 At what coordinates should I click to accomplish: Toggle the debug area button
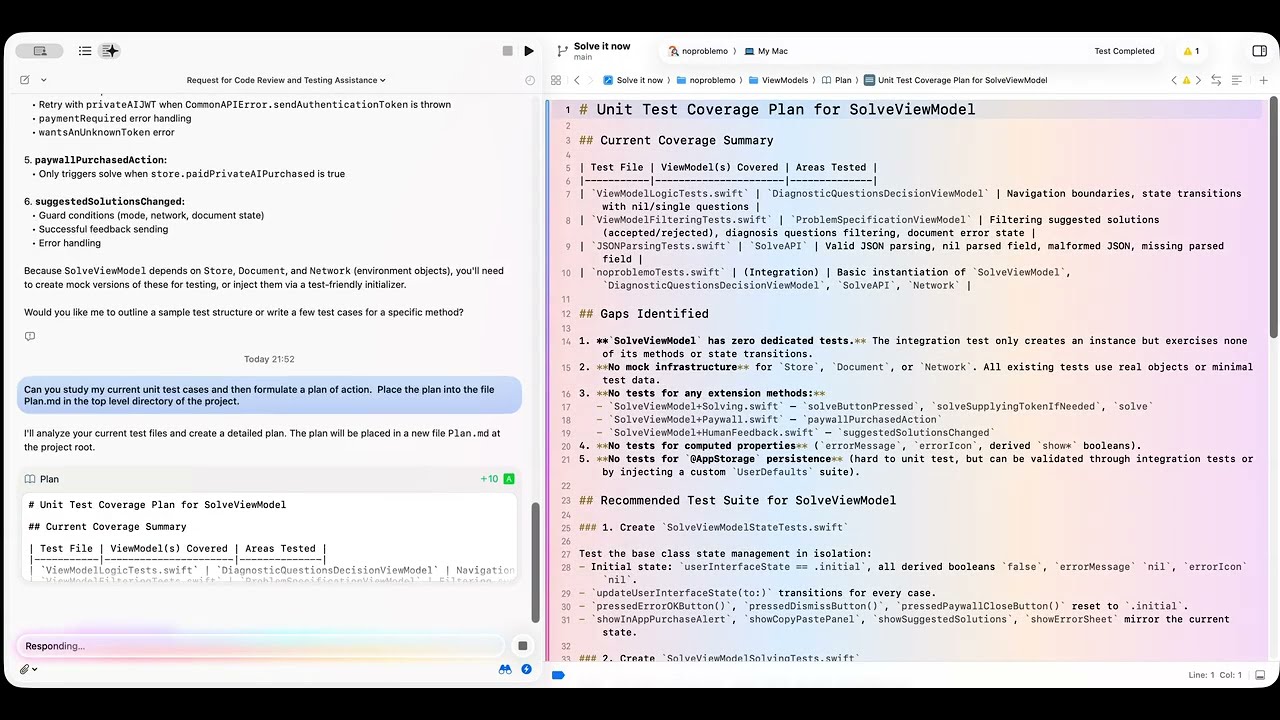click(x=1260, y=675)
